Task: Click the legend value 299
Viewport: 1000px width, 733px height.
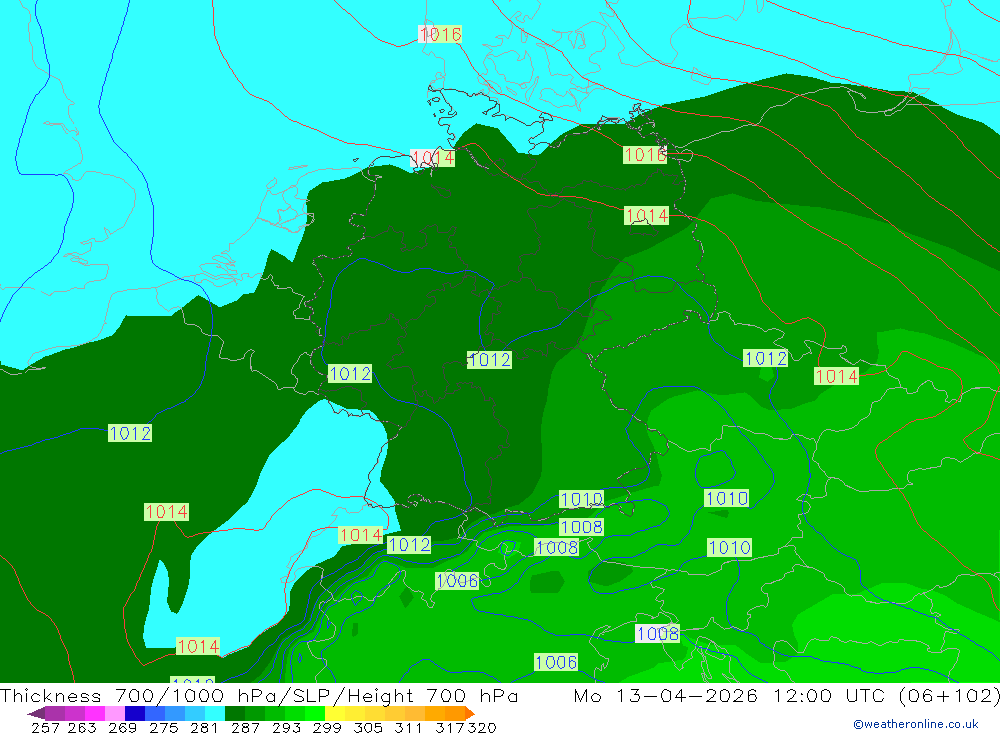Action: click(x=327, y=727)
